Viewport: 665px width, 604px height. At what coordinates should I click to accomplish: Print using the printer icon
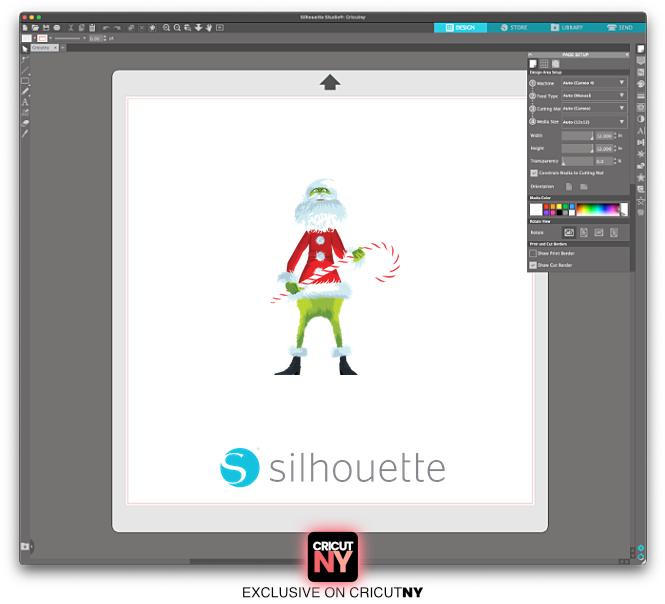click(x=56, y=28)
